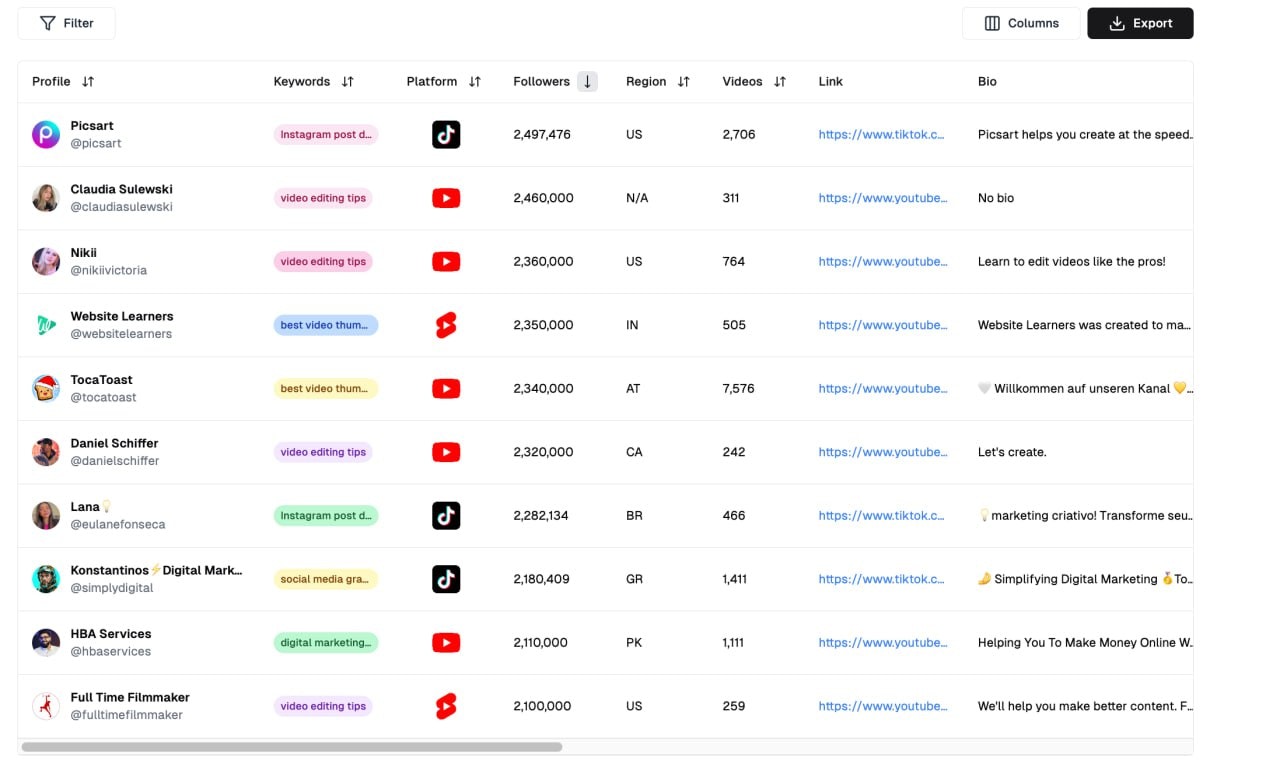Select the @picsart handle text

[96, 143]
